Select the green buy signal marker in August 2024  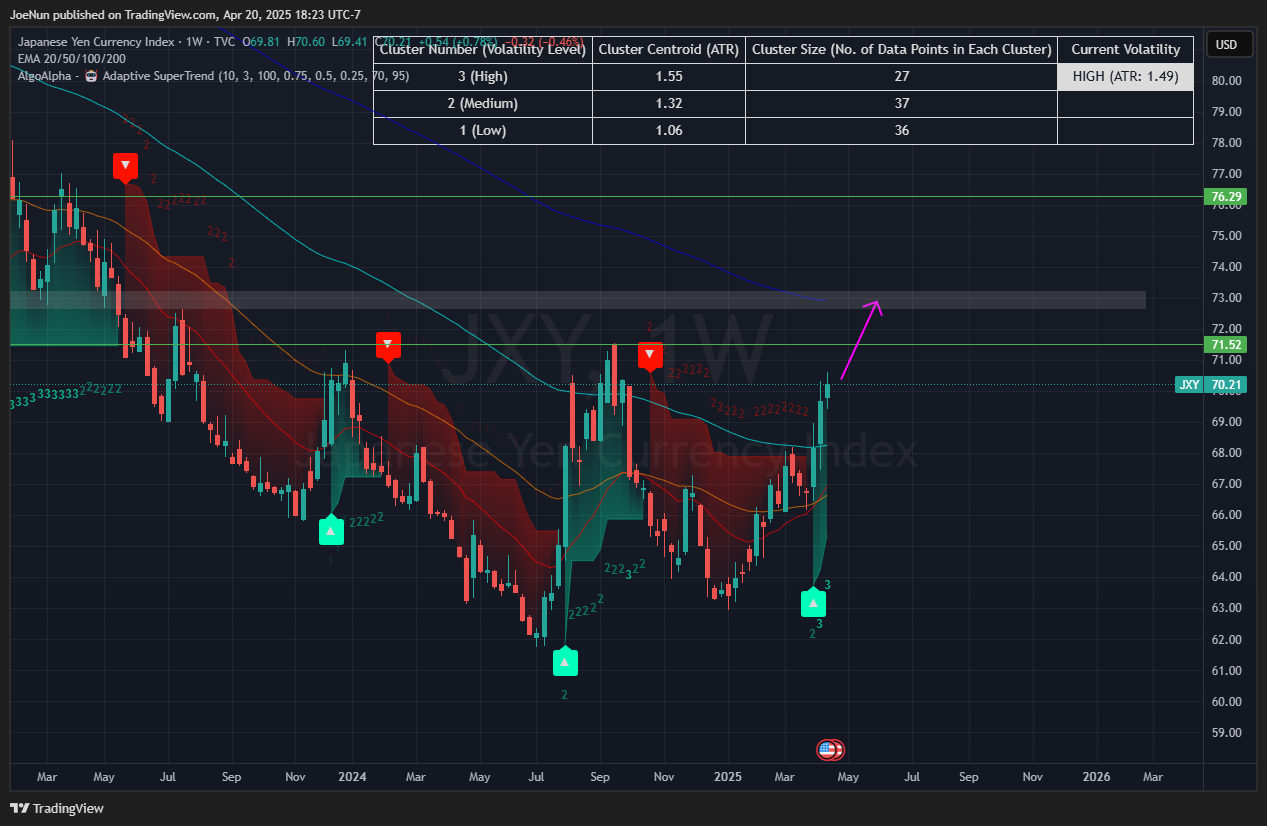(x=566, y=661)
